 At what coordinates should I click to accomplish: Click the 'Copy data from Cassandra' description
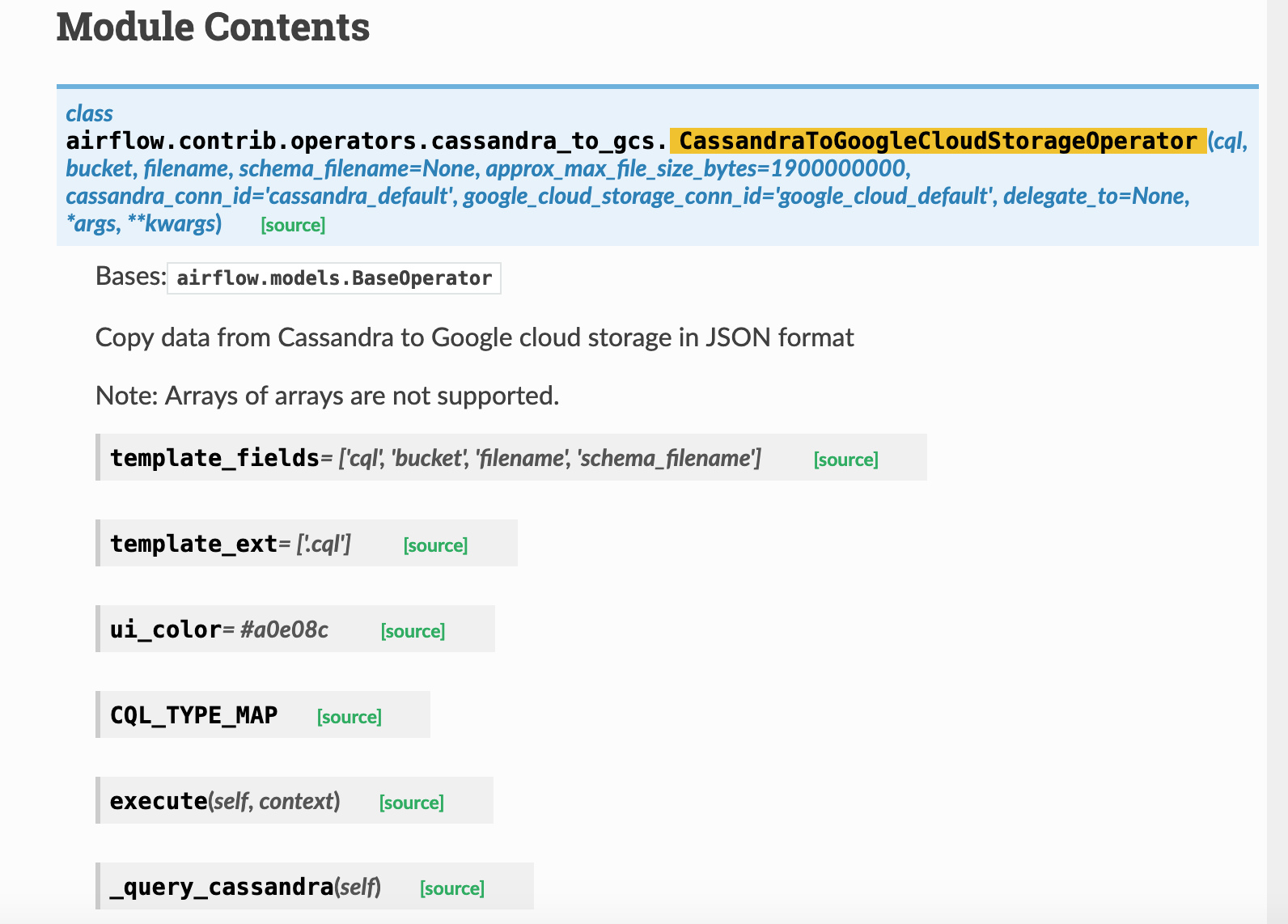coord(474,337)
